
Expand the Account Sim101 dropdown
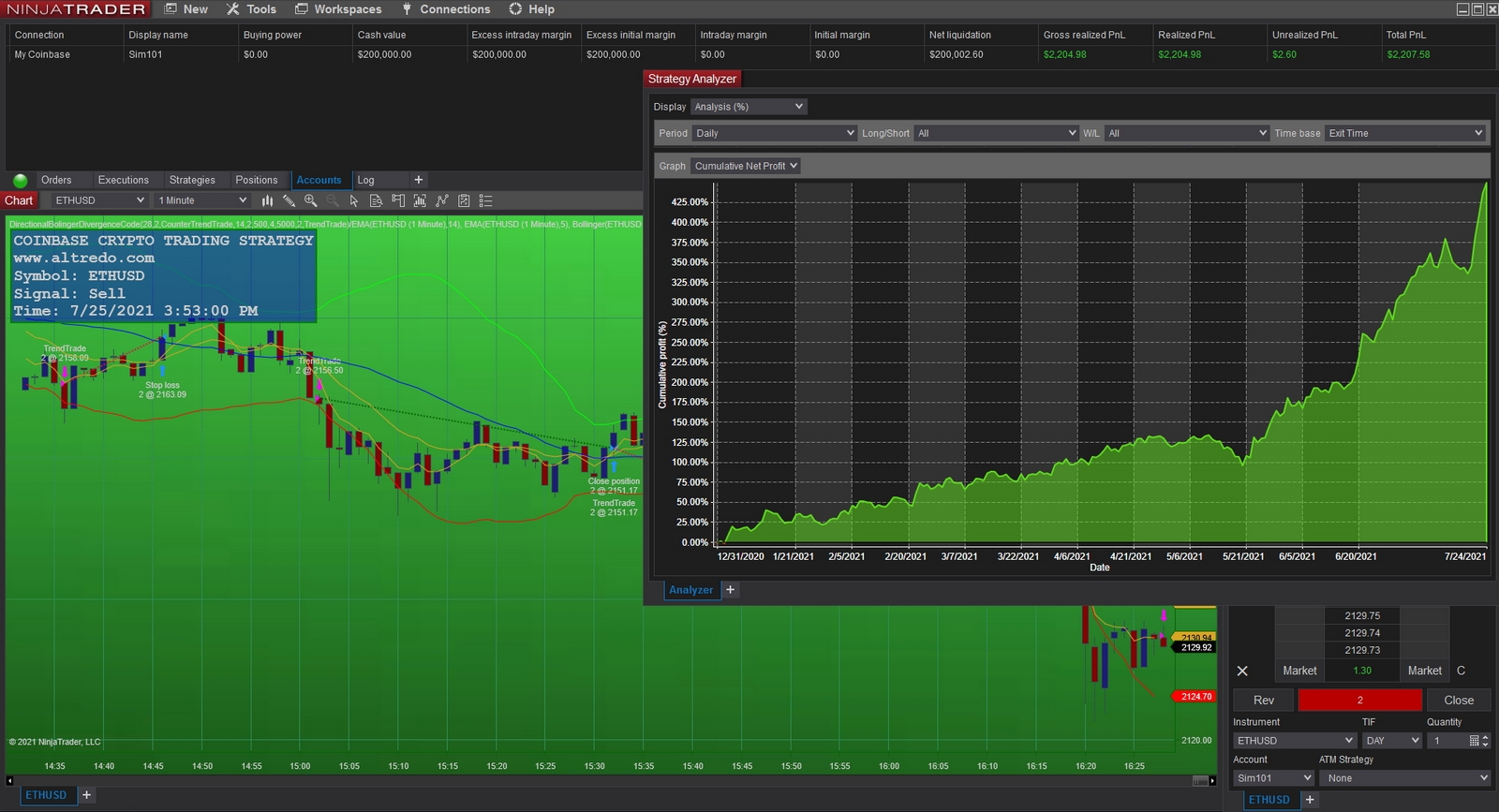1273,778
